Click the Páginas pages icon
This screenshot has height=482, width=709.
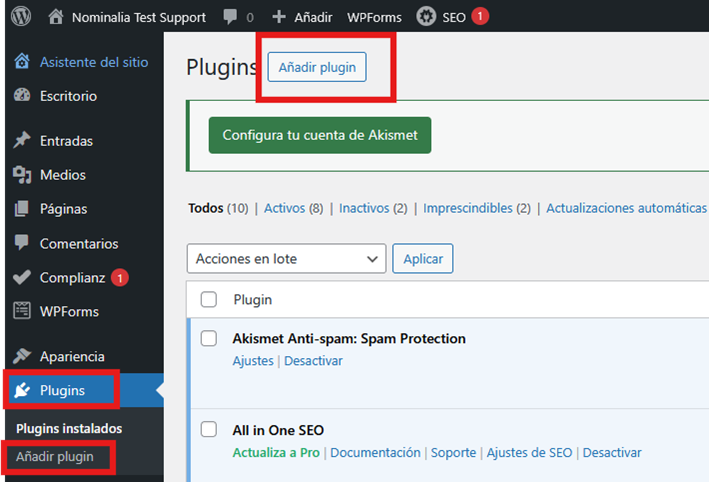[x=22, y=208]
